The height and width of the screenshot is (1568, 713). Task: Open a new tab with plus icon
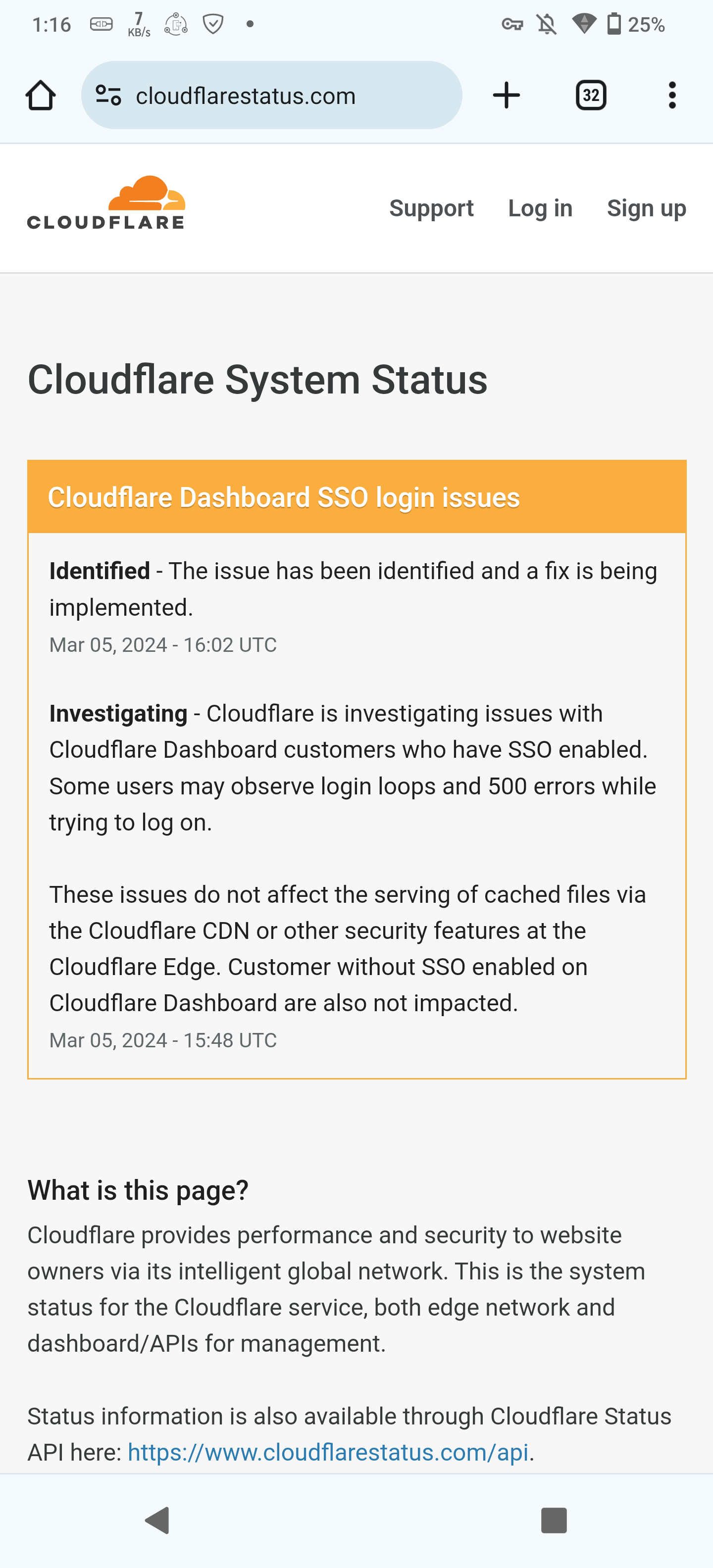(506, 96)
